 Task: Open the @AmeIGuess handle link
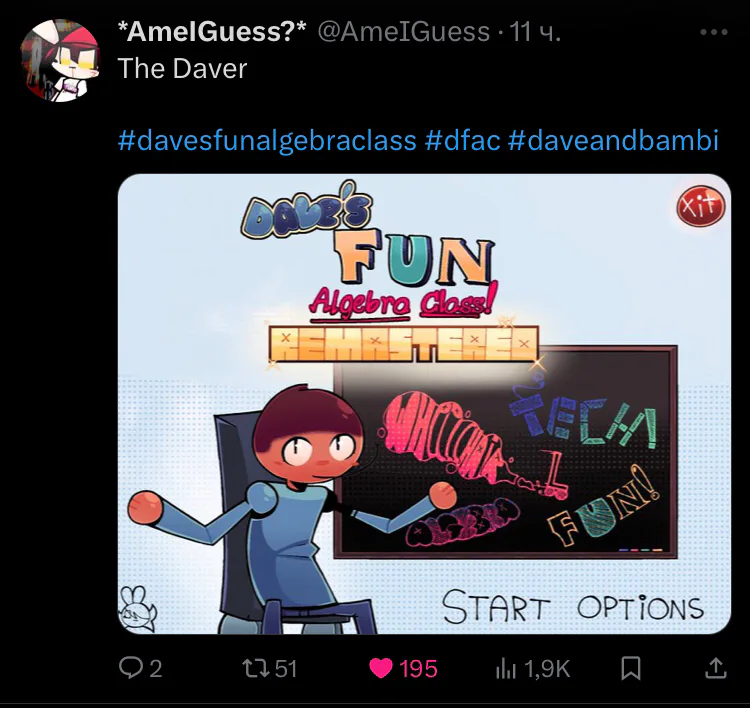404,32
